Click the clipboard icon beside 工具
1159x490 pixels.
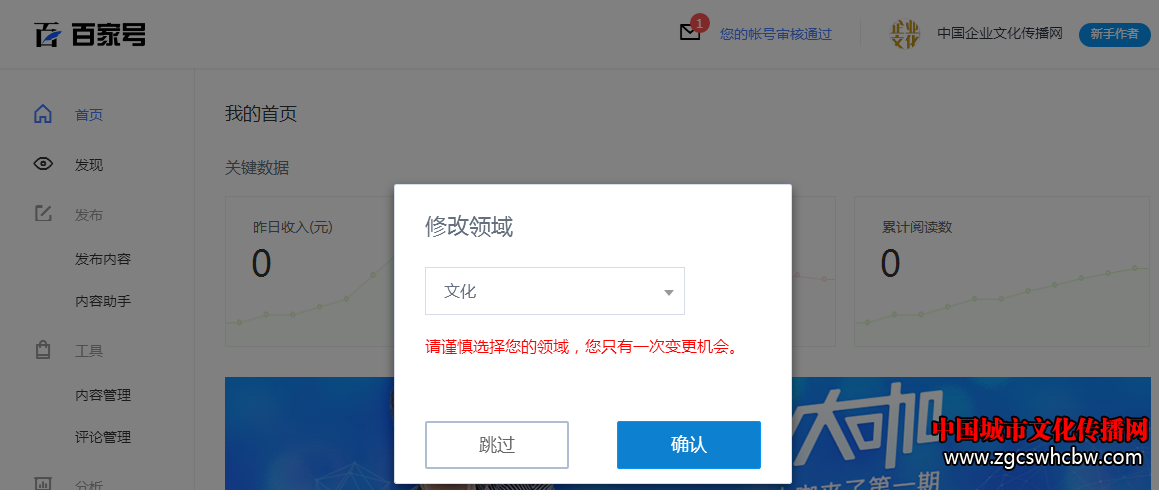tap(44, 350)
